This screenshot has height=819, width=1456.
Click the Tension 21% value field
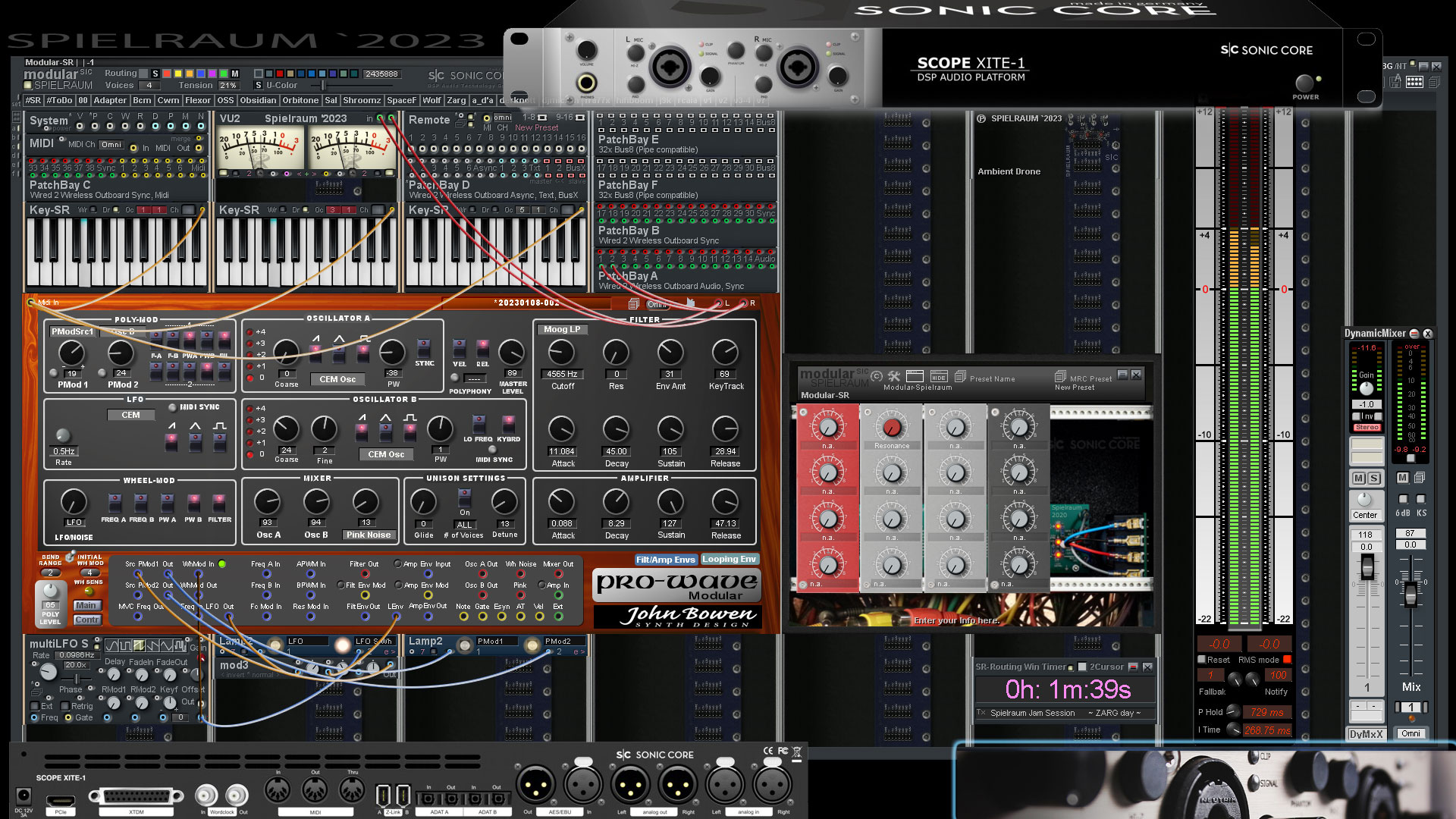tap(227, 86)
